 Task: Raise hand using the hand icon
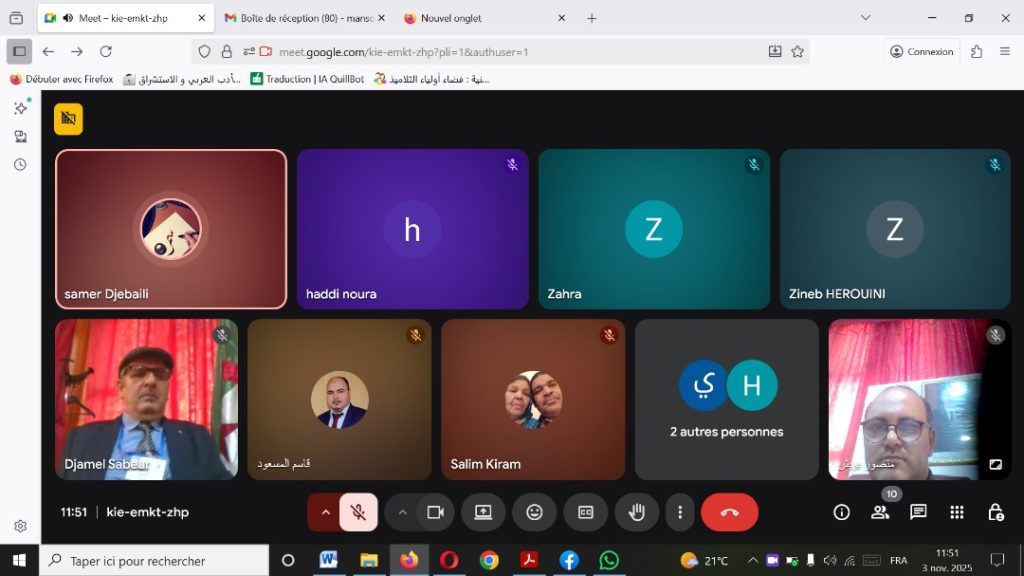coord(636,512)
